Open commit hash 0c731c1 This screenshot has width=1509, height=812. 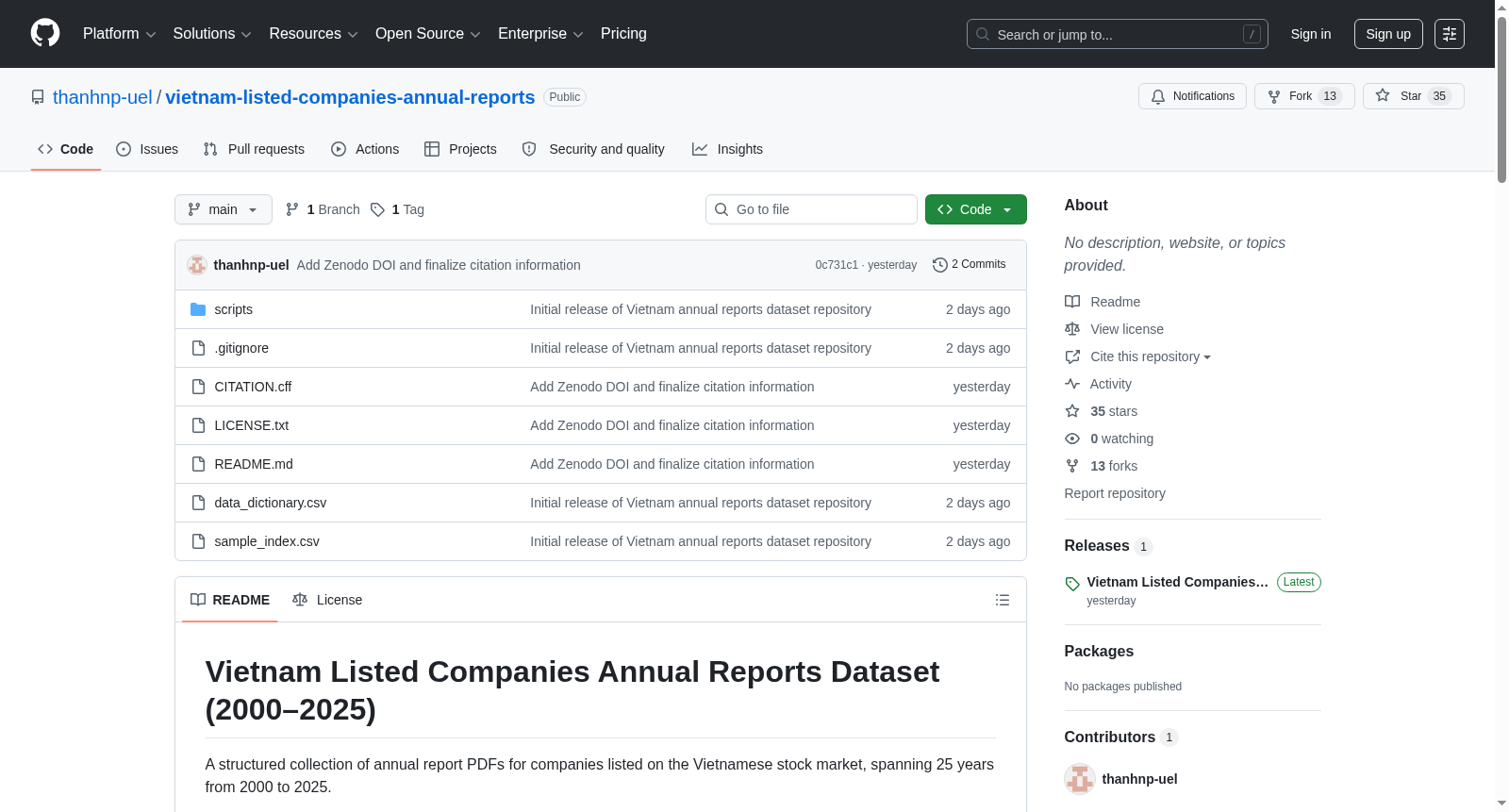[x=837, y=265]
